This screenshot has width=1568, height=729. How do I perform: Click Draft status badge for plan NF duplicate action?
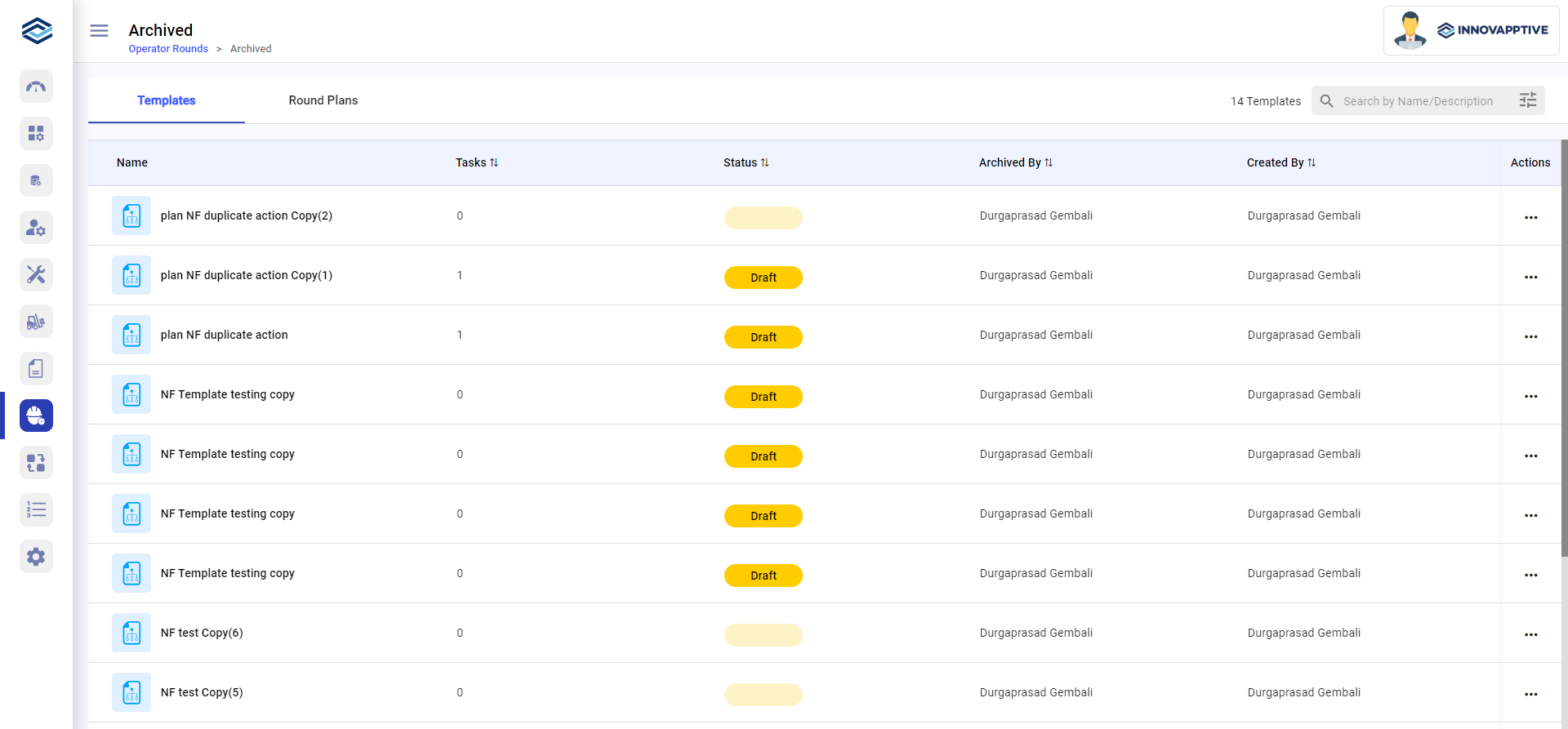point(763,337)
